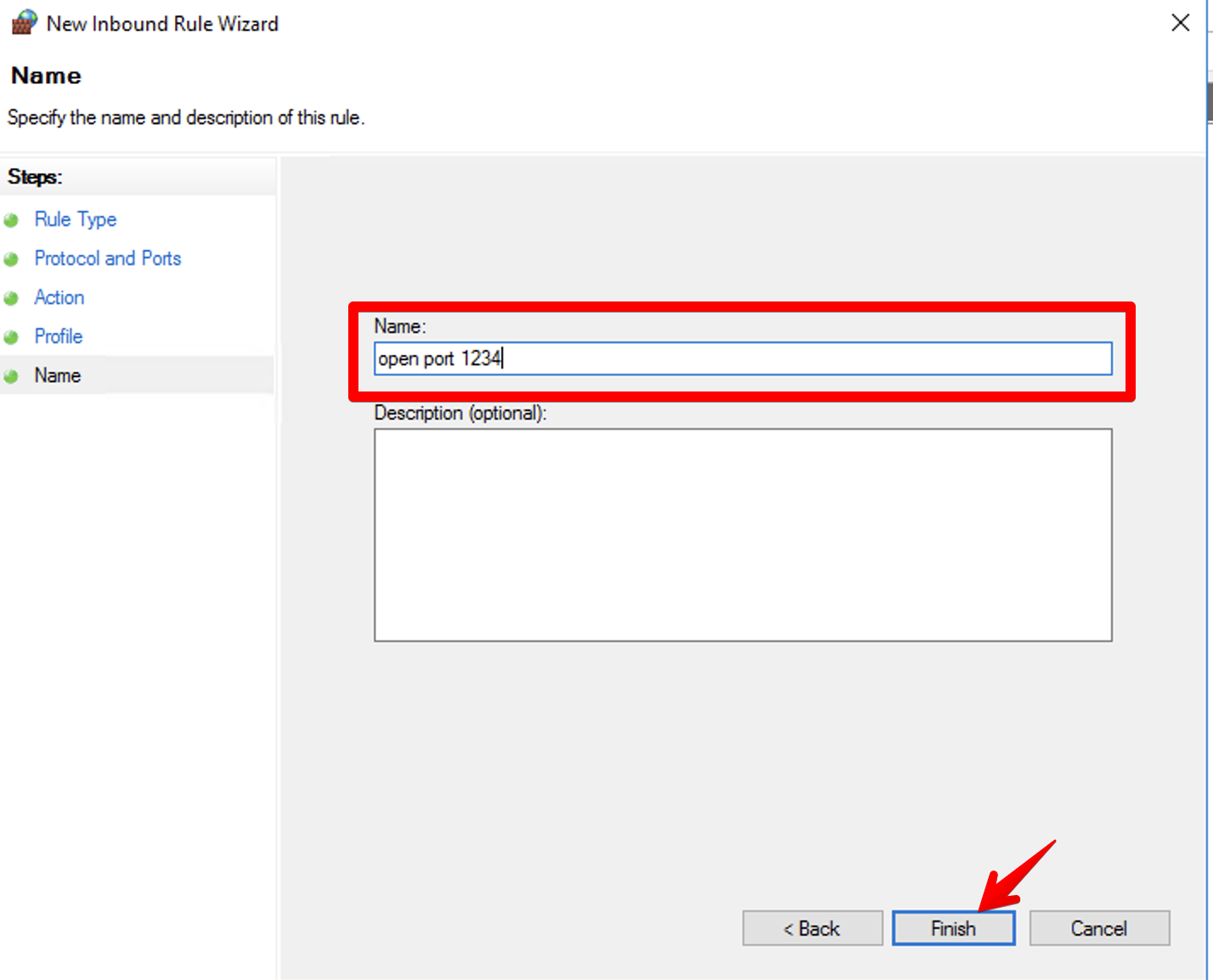Click the 'Name:' field label

pyautogui.click(x=400, y=326)
